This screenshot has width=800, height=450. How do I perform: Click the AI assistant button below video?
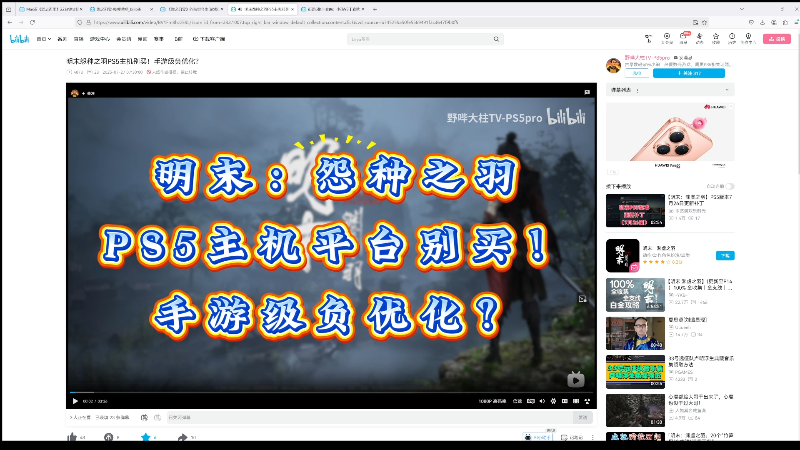point(538,437)
